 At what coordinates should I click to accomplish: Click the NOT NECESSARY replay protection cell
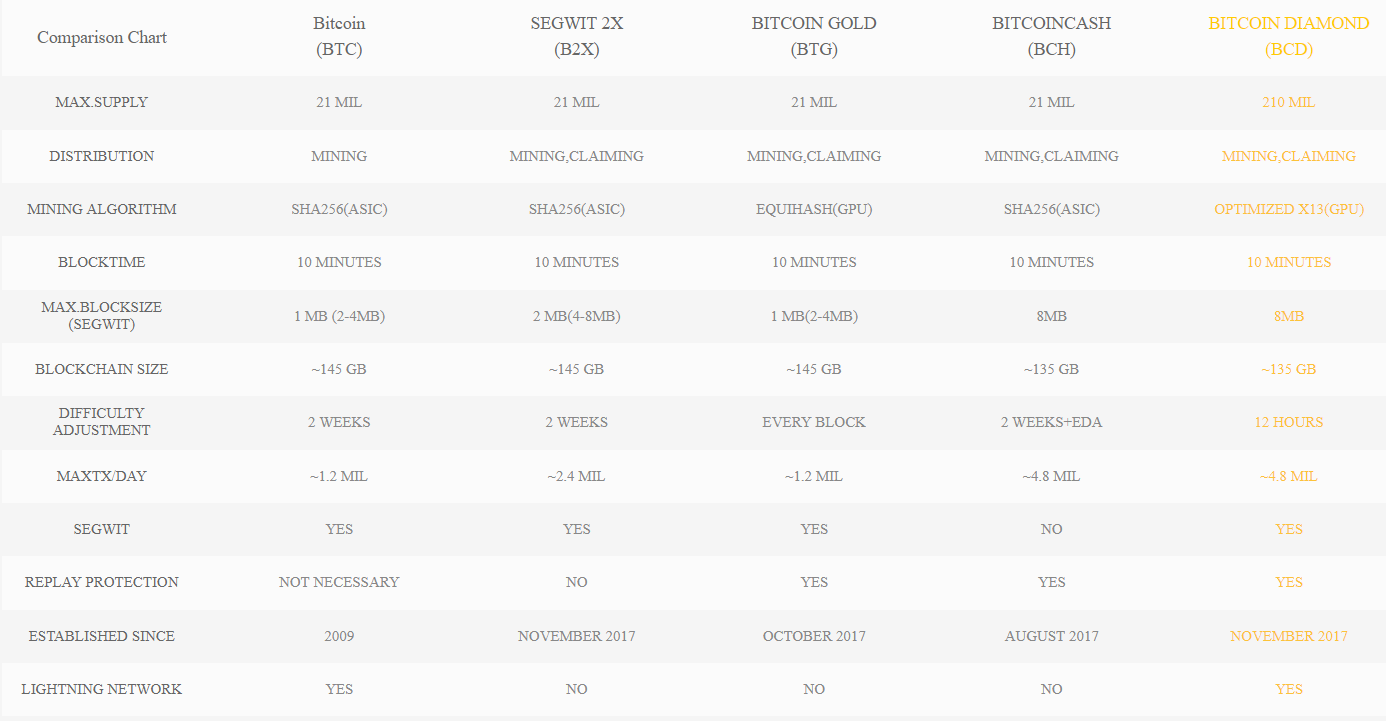click(x=339, y=582)
